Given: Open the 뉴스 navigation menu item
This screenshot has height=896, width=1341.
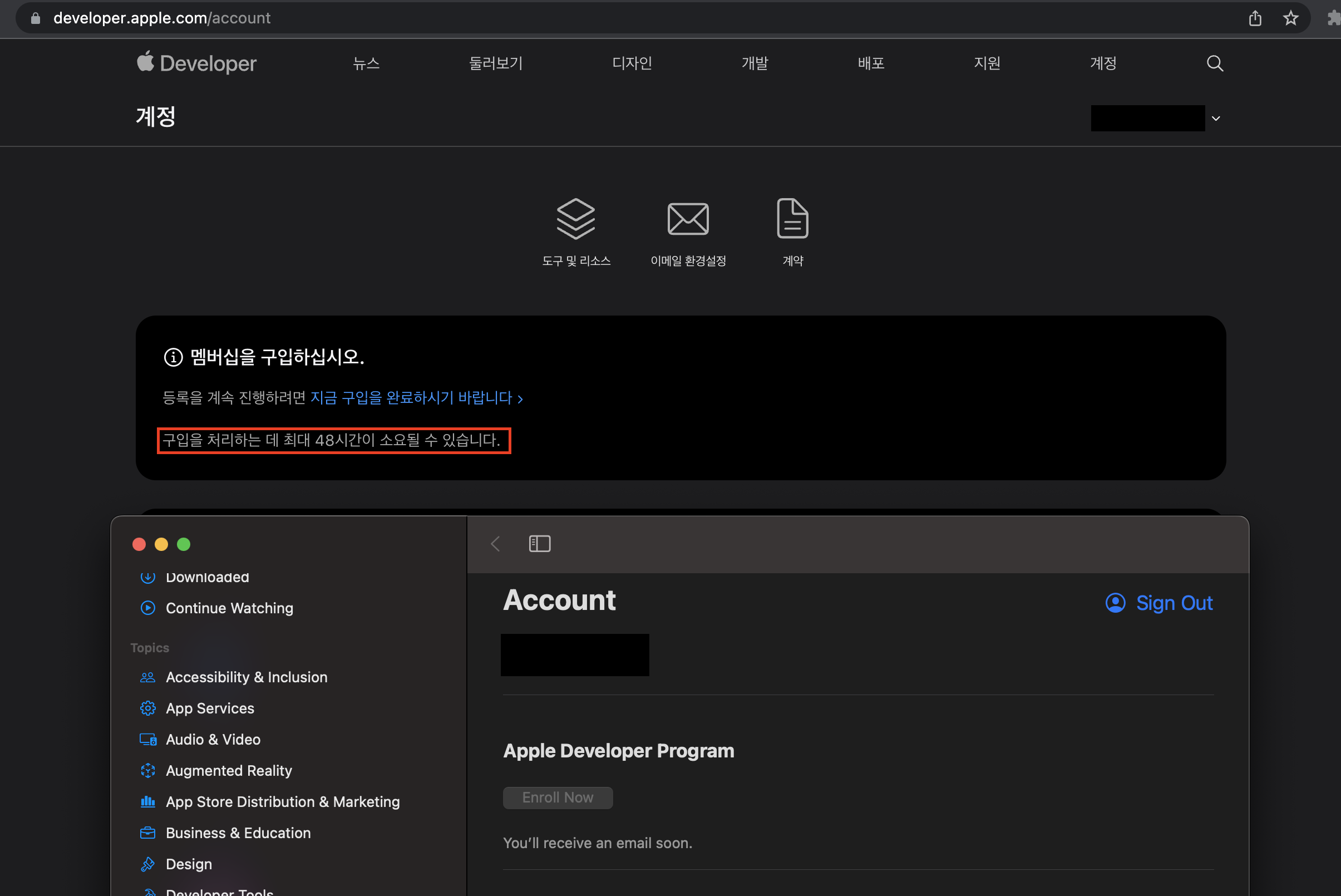Looking at the screenshot, I should pos(366,63).
